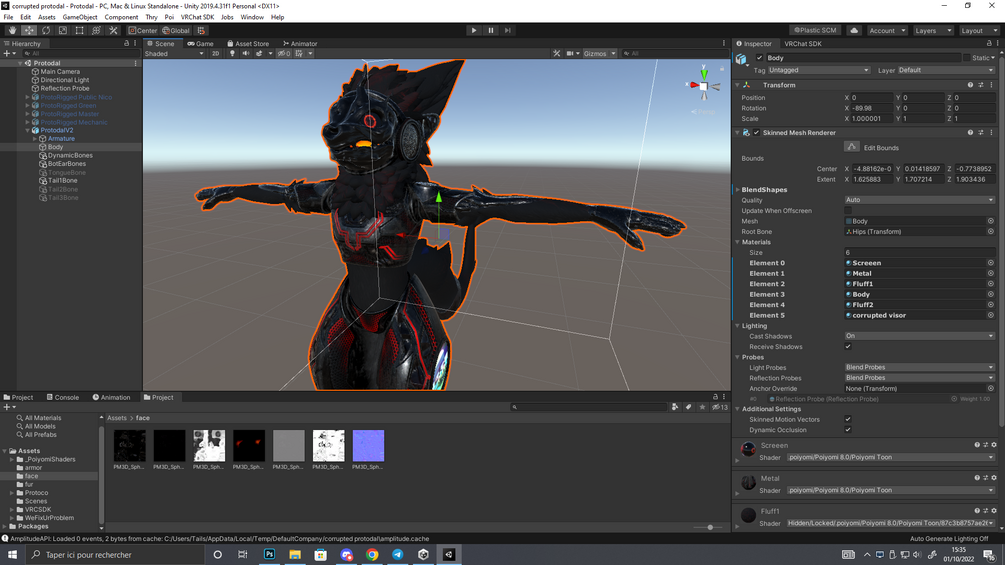Open the Transform component settings menu
Image resolution: width=1005 pixels, height=565 pixels.
[x=992, y=85]
